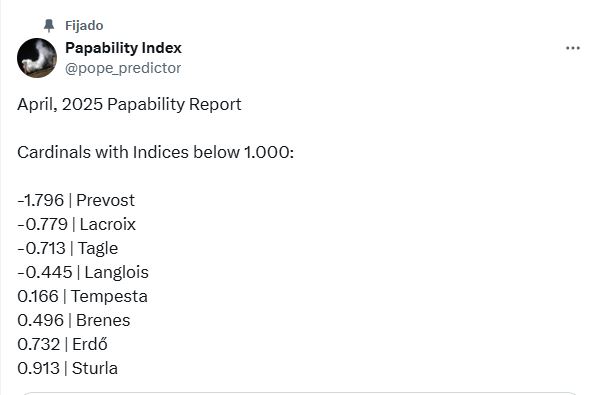The height and width of the screenshot is (395, 596).
Task: Select the April, 2025 Papability Report heading
Action: pyautogui.click(x=129, y=104)
